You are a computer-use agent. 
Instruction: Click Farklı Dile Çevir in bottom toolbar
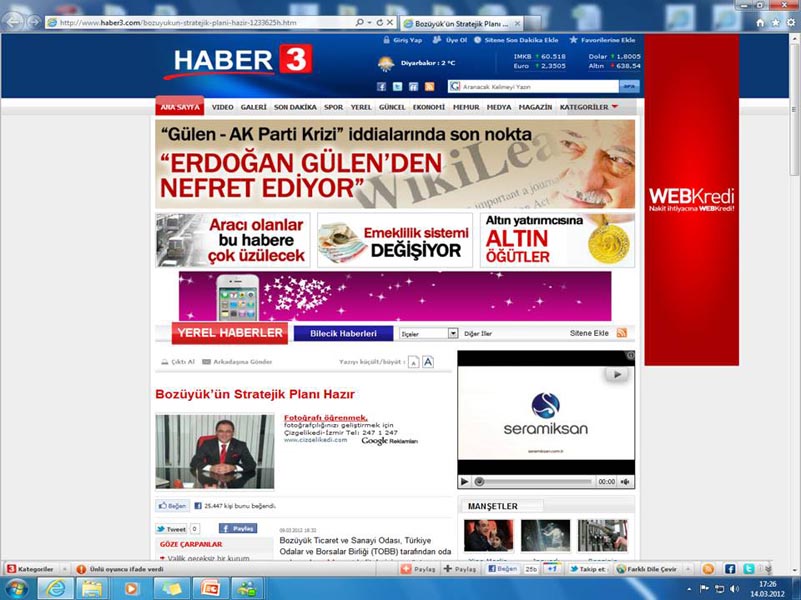coord(647,569)
